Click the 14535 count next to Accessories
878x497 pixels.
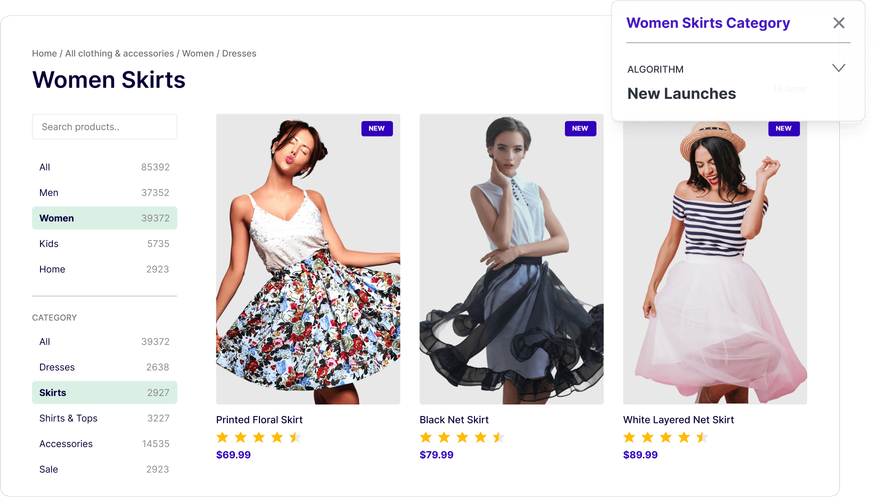(x=156, y=444)
